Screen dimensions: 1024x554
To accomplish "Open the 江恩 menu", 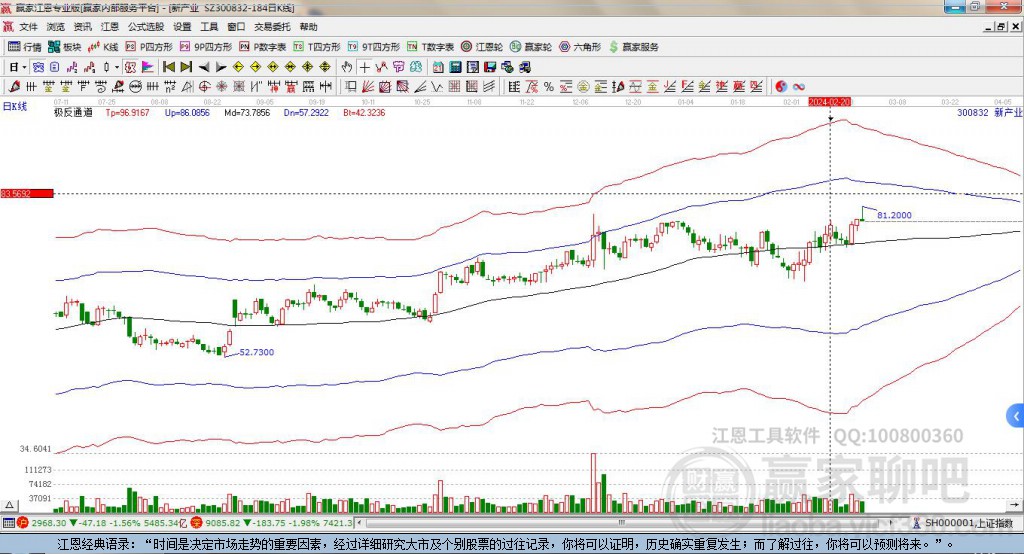I will (x=110, y=27).
